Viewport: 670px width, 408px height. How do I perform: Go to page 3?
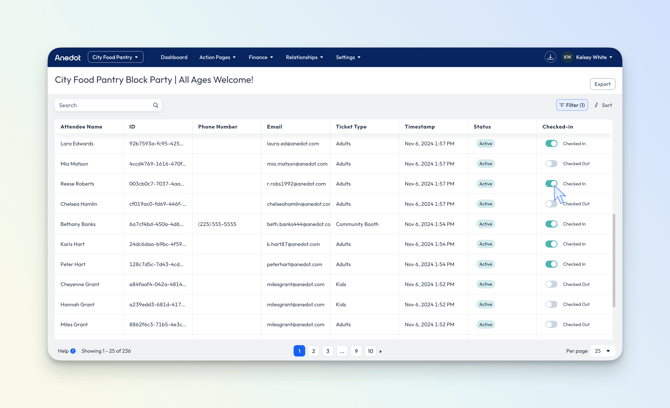(327, 351)
